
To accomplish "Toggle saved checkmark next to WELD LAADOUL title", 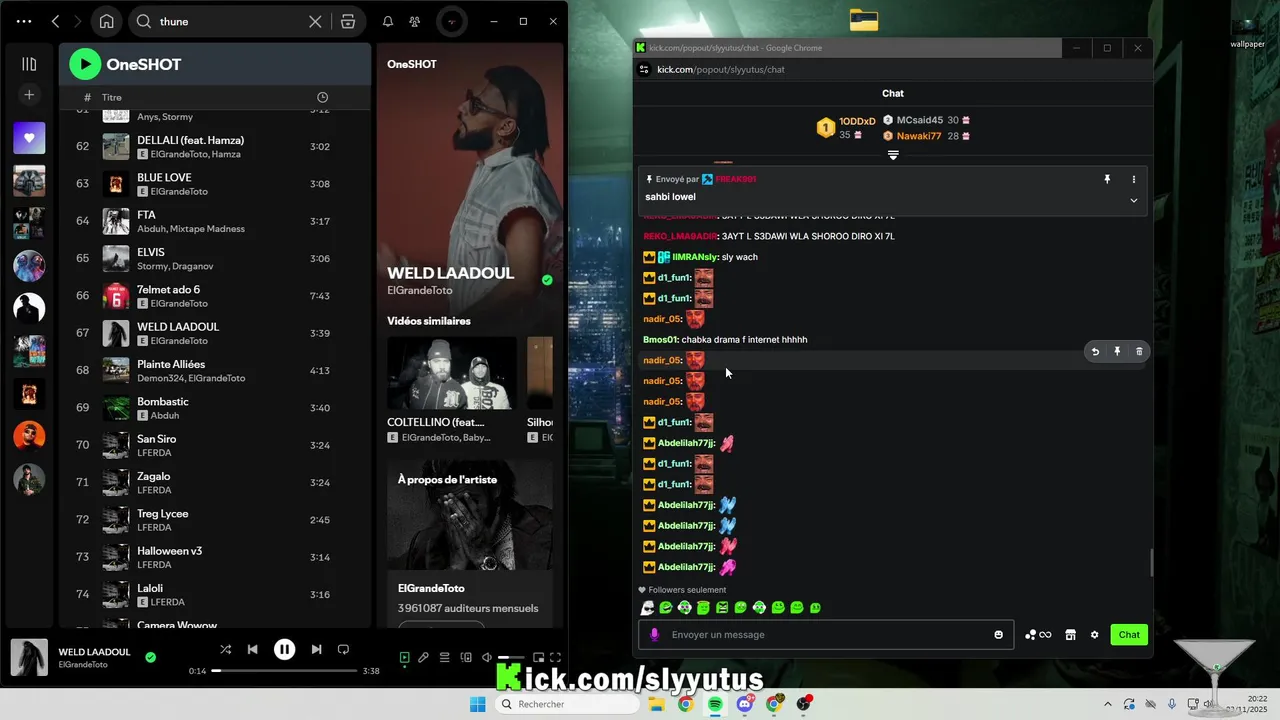I will 547,280.
